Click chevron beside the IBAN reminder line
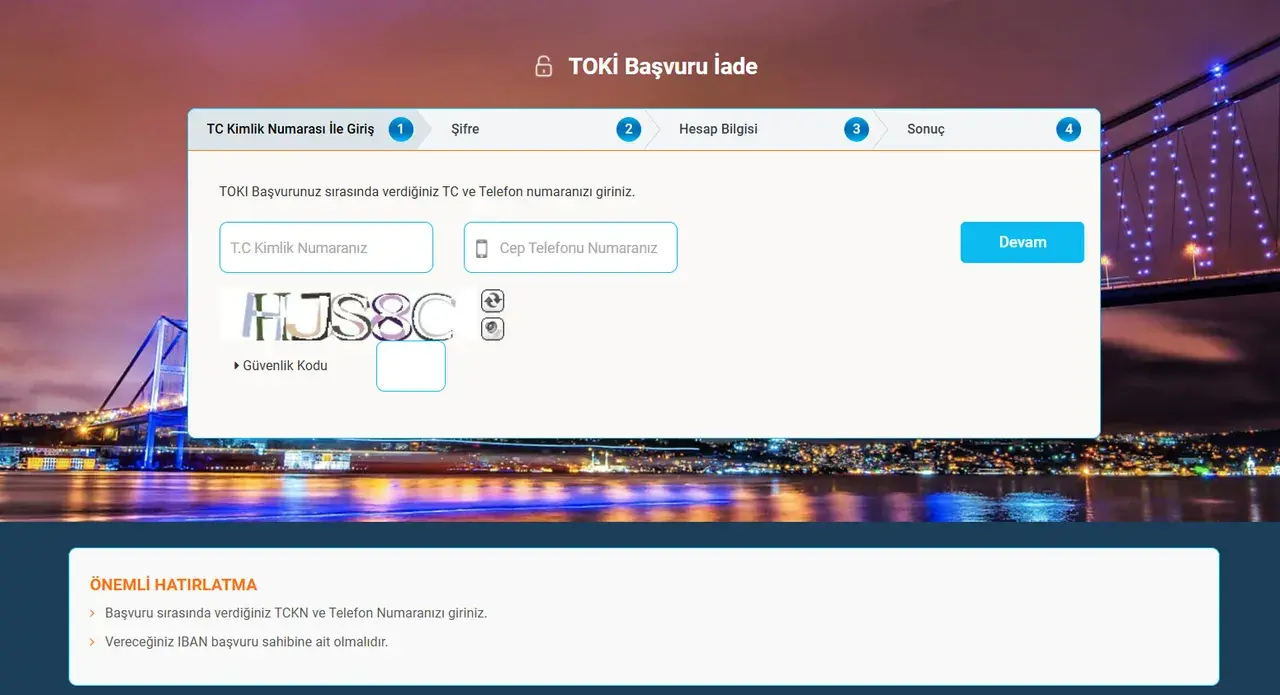The height and width of the screenshot is (695, 1280). tap(92, 642)
